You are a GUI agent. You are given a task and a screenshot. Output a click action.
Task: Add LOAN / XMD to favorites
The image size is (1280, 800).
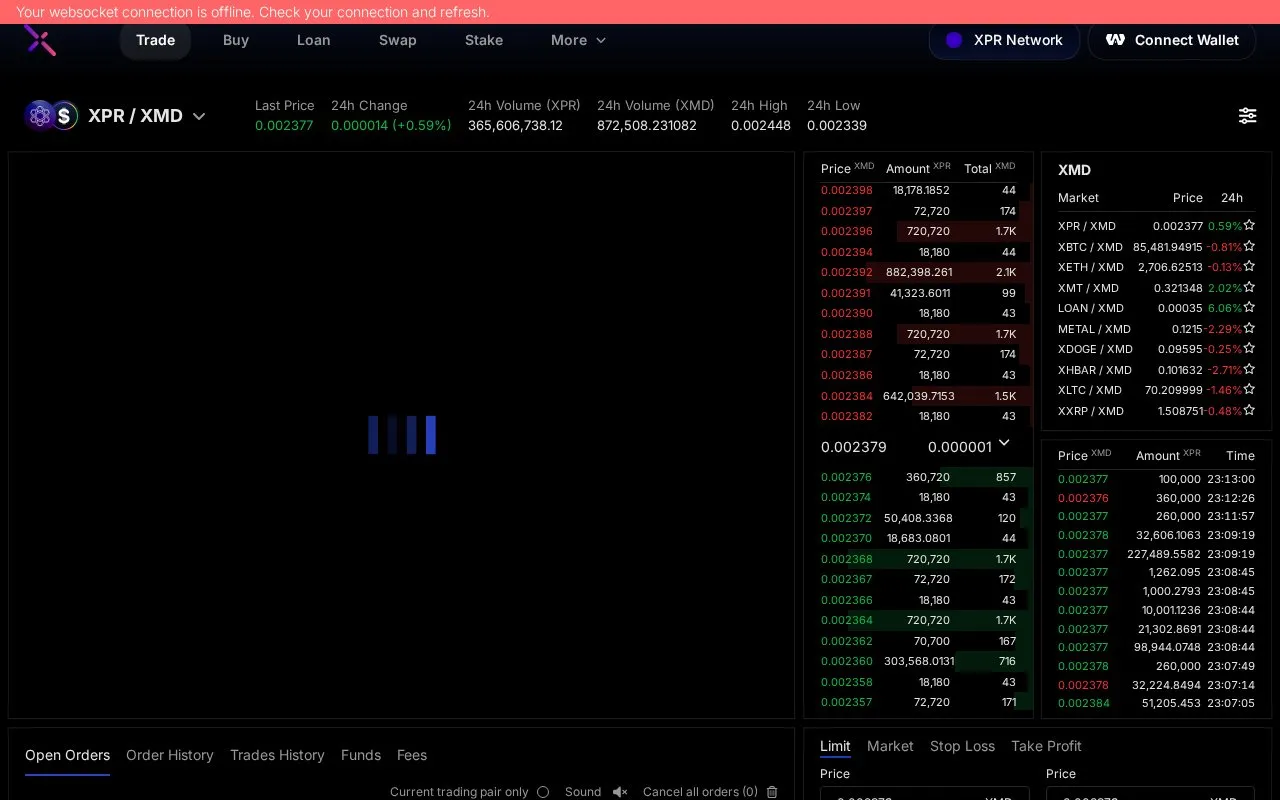(1249, 308)
